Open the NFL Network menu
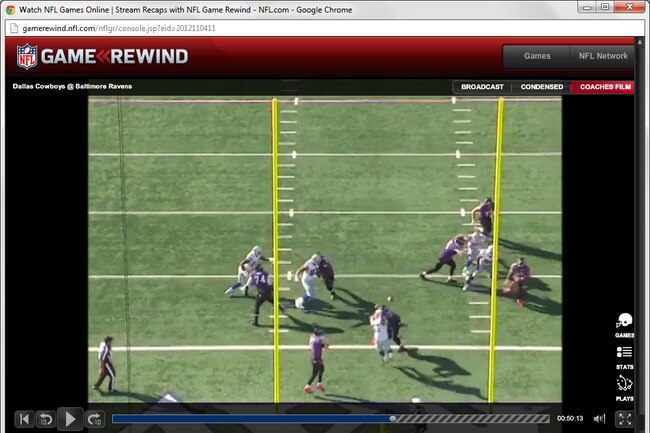 click(x=603, y=56)
